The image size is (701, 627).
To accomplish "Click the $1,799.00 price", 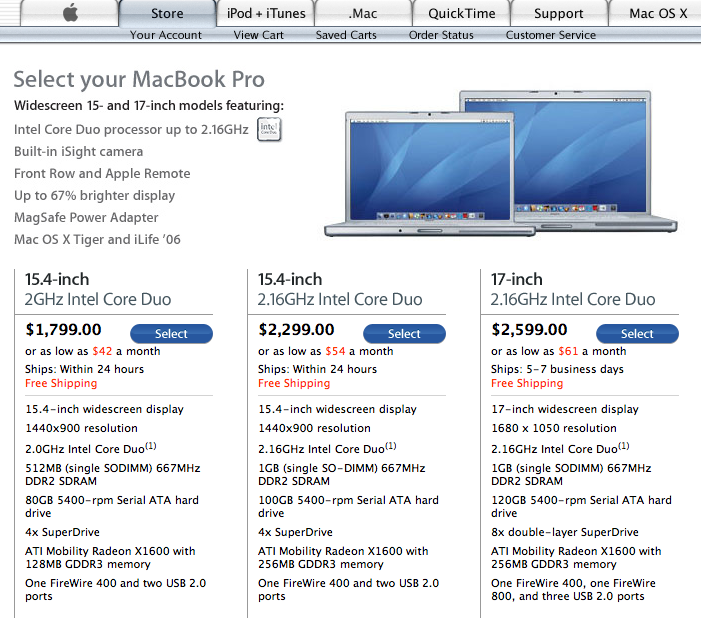I will [63, 330].
